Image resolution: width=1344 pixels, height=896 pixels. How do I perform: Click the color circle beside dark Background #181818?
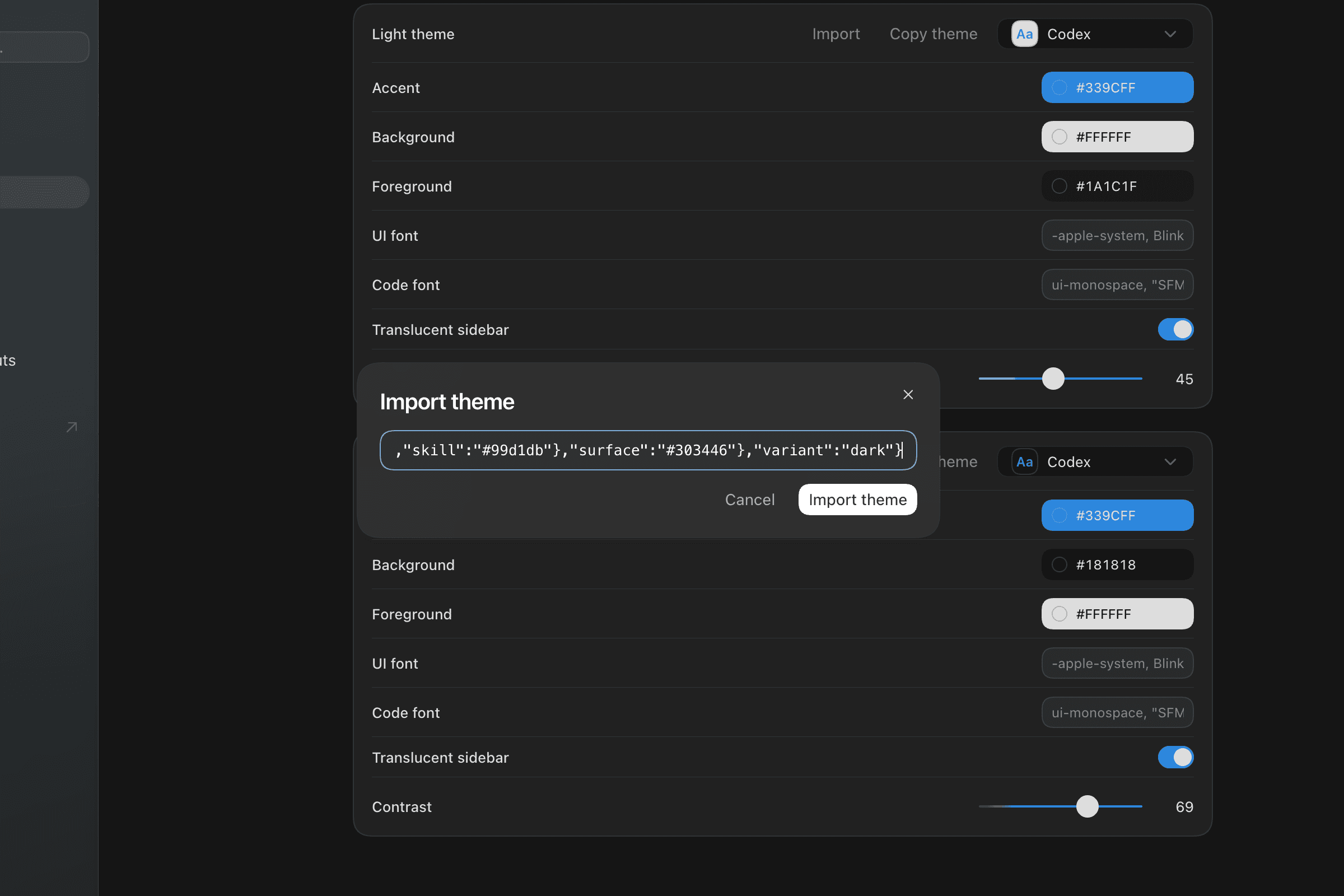point(1059,564)
